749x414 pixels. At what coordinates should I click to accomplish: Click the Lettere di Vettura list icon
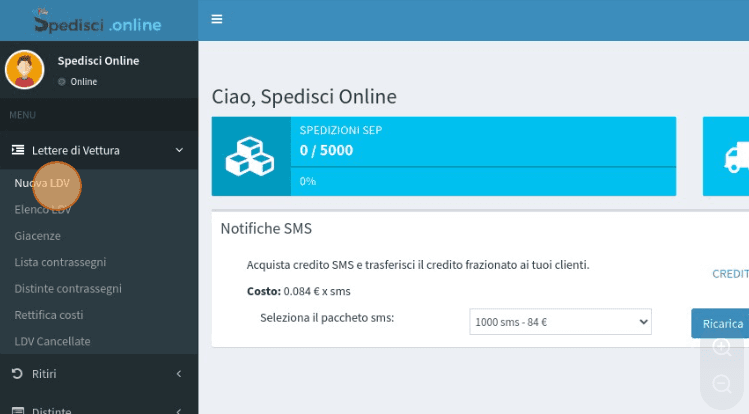point(18,150)
